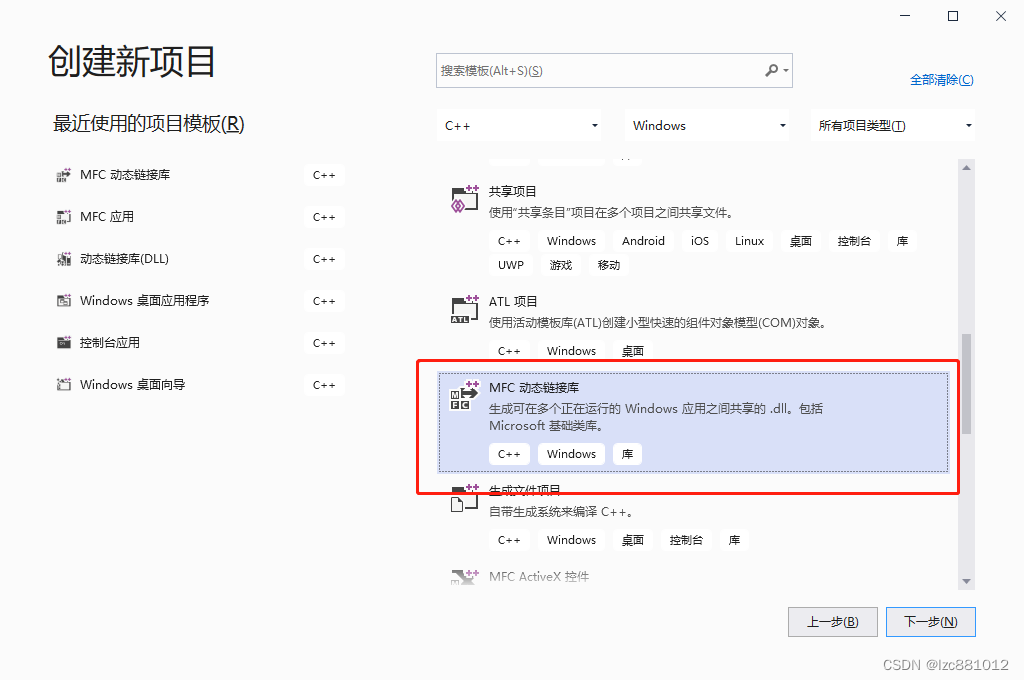The width and height of the screenshot is (1024, 680).
Task: Click the 移动 tag under 共享项目
Action: point(609,265)
